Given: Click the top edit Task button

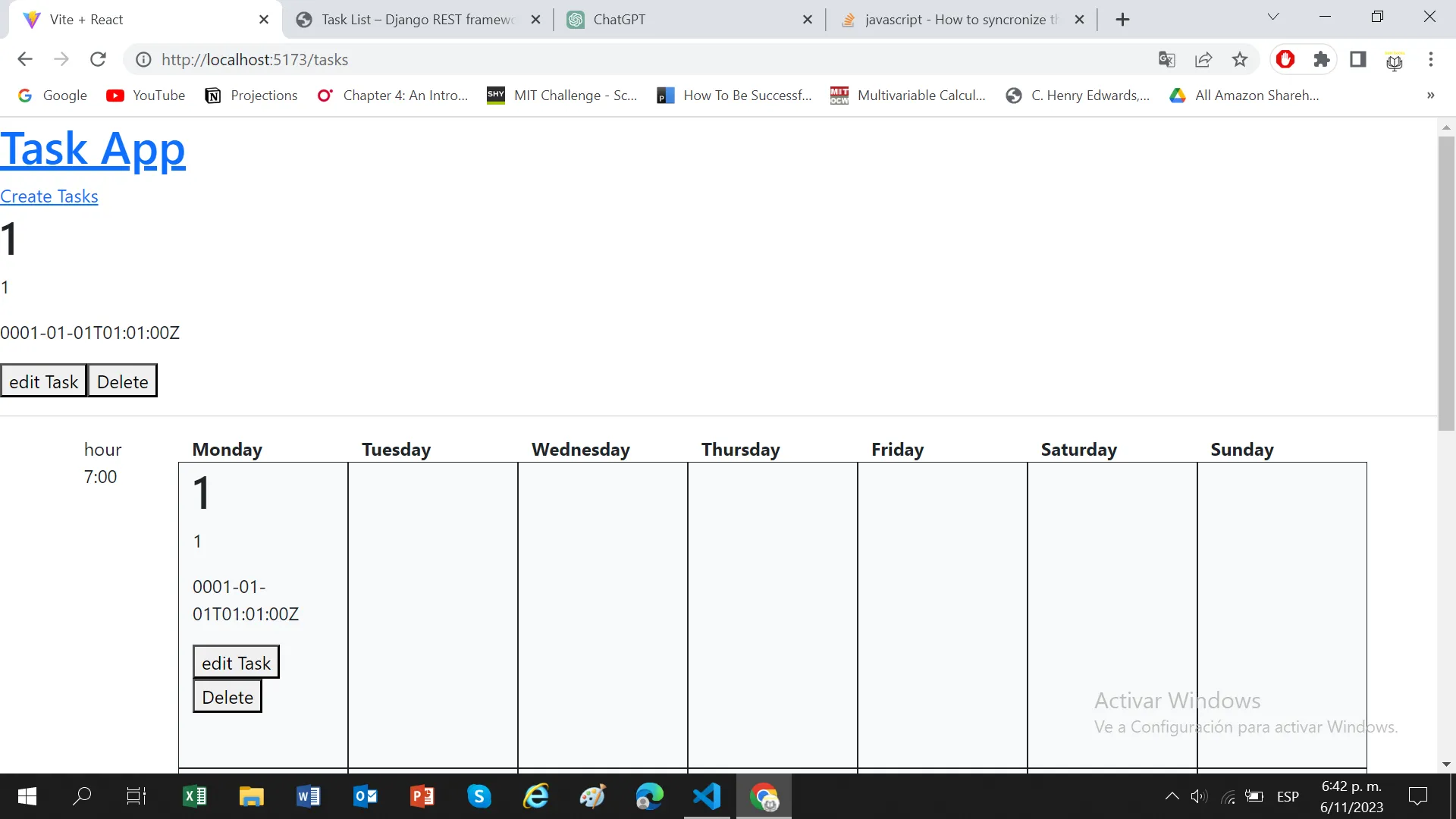Looking at the screenshot, I should coord(43,381).
